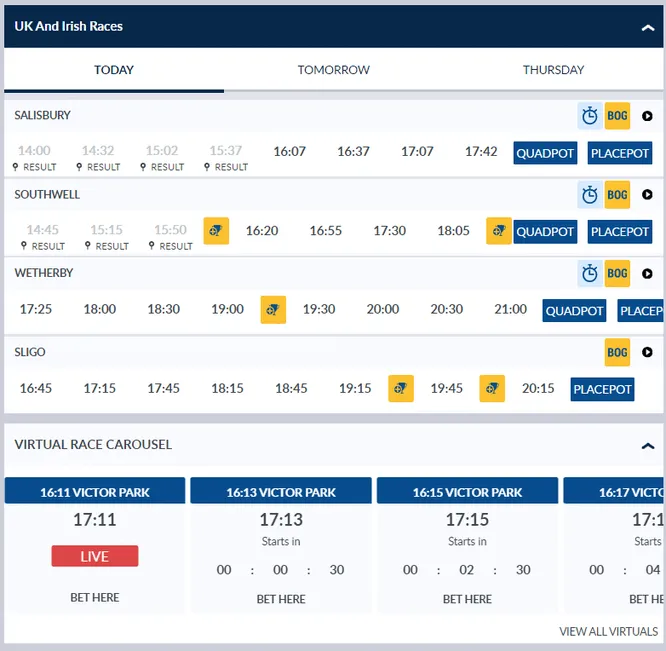Open the Sligo 18:15 race
This screenshot has width=666, height=651.
[227, 388]
